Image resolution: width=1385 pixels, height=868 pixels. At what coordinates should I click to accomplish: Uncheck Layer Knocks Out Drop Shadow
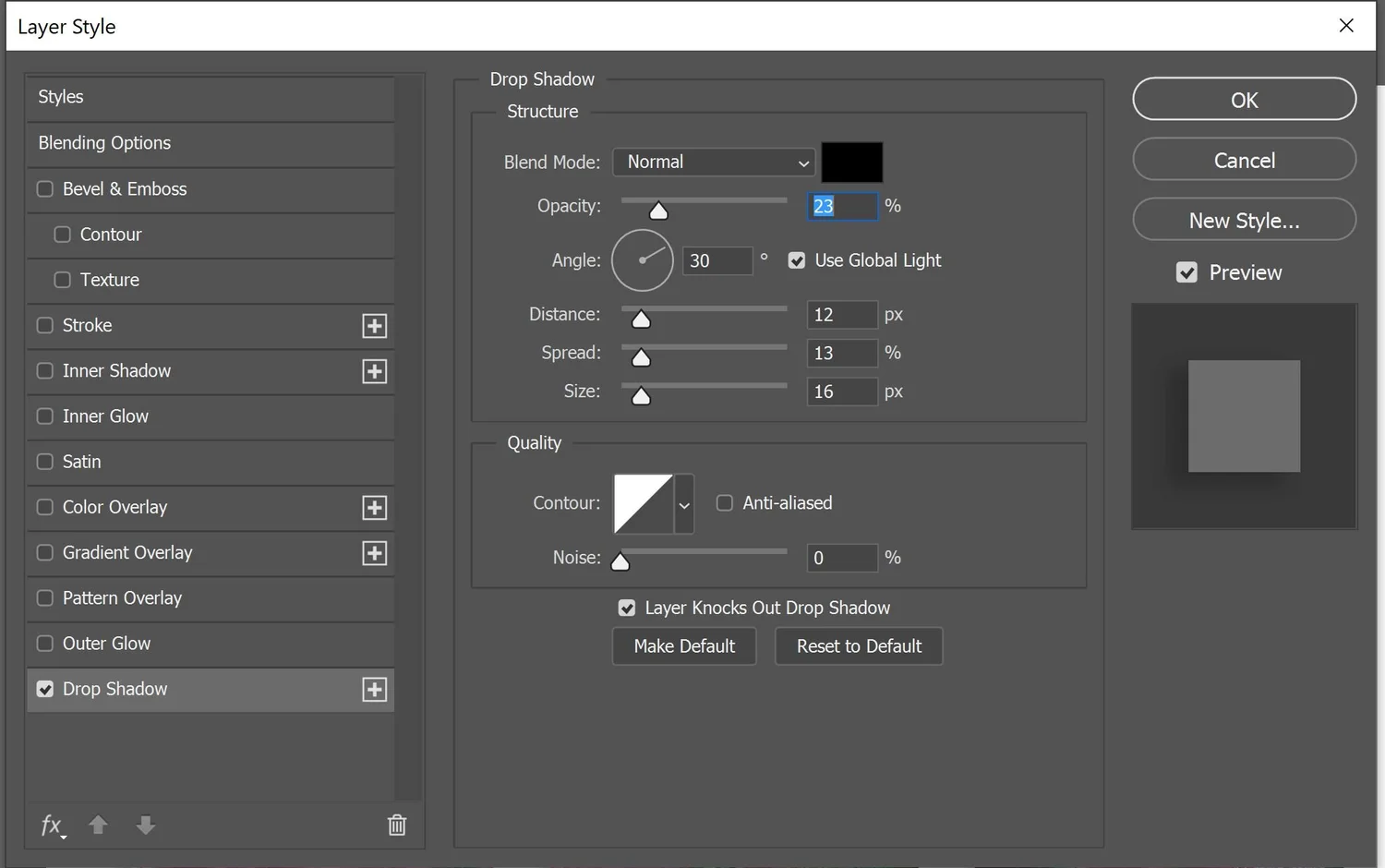click(x=627, y=609)
